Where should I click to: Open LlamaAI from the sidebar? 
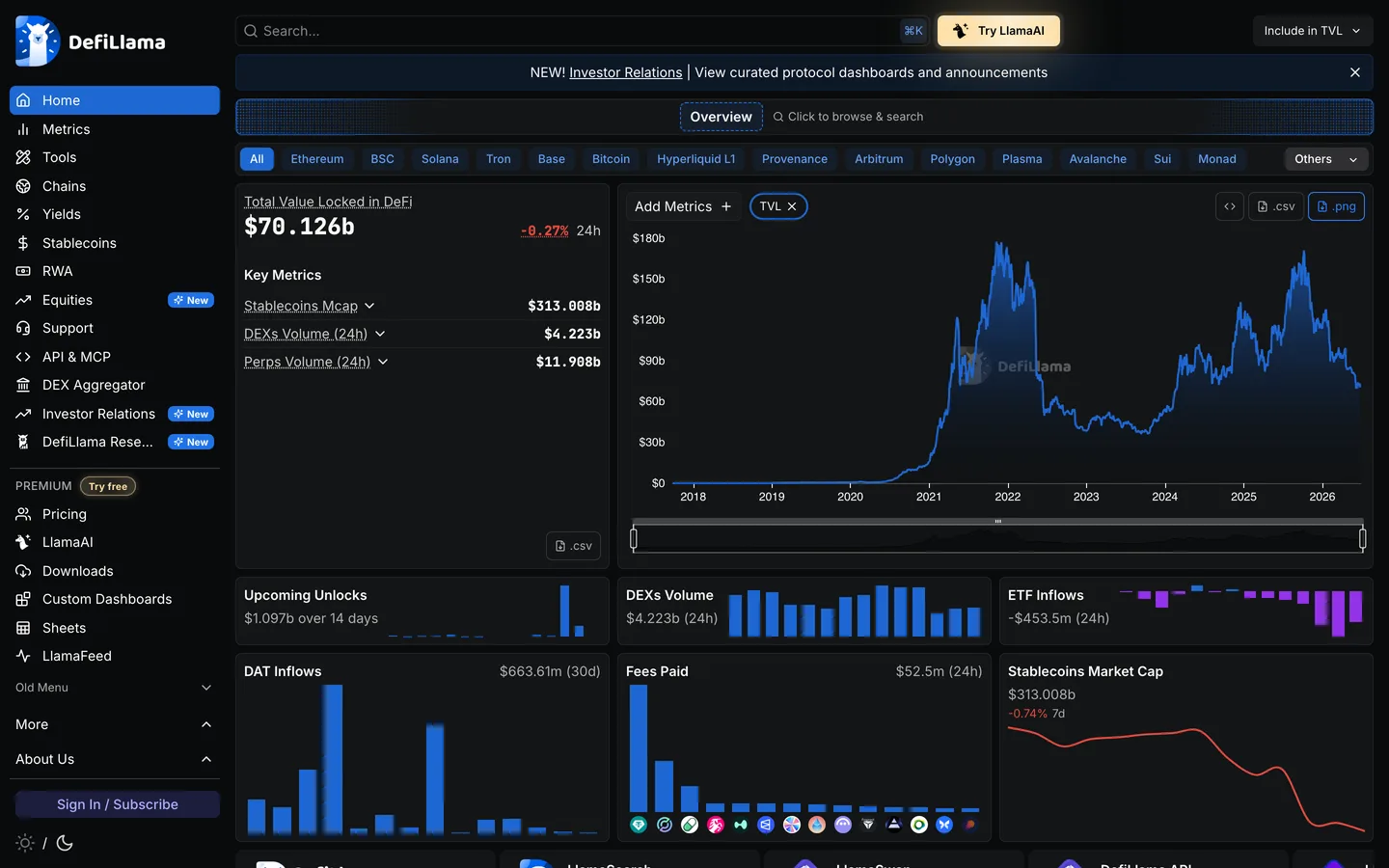tap(115, 542)
